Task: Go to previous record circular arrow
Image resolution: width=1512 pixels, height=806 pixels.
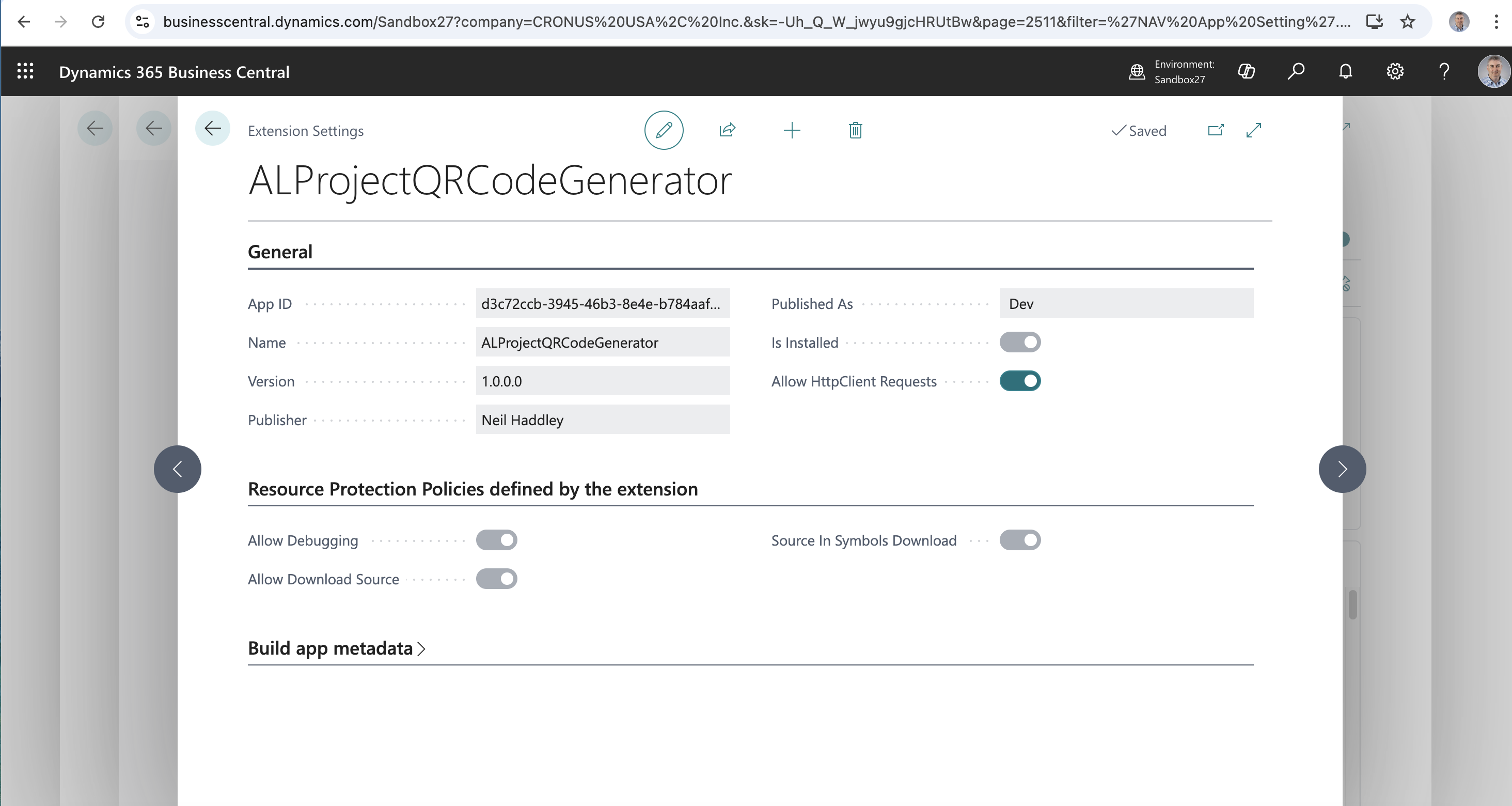Action: (x=177, y=469)
